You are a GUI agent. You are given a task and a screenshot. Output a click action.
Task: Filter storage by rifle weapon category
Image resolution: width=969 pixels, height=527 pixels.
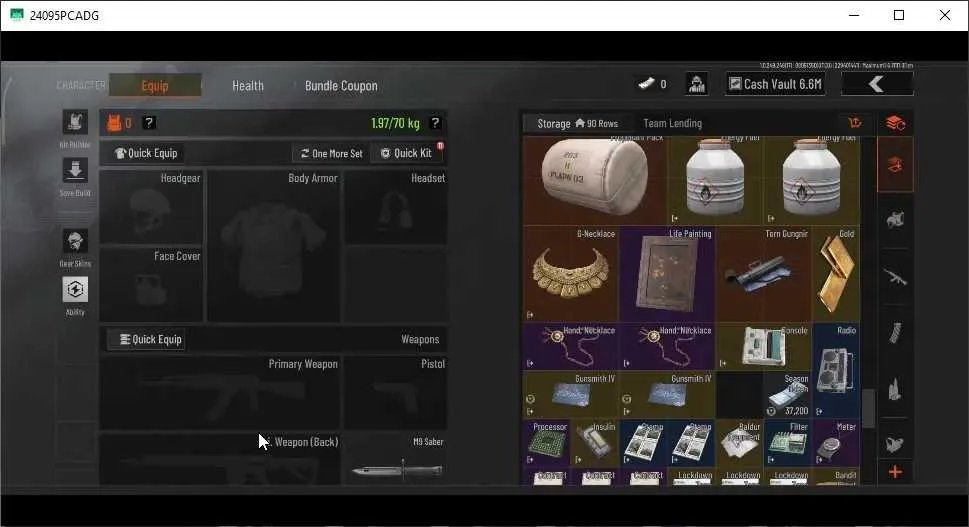pyautogui.click(x=895, y=277)
